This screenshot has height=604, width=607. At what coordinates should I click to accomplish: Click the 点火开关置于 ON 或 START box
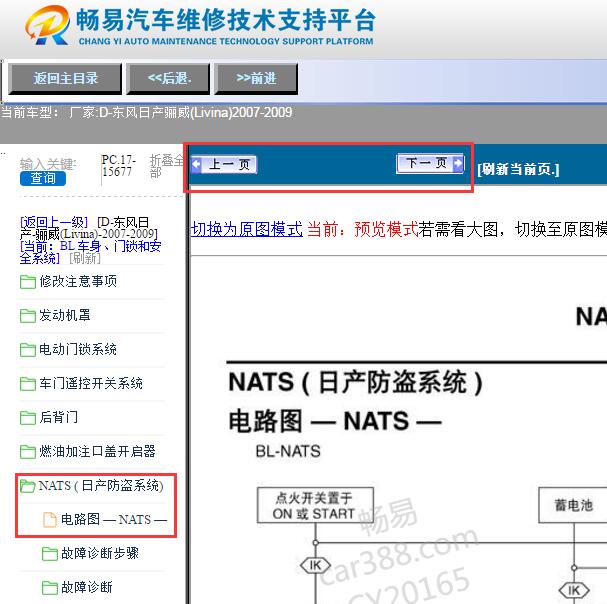(316, 505)
